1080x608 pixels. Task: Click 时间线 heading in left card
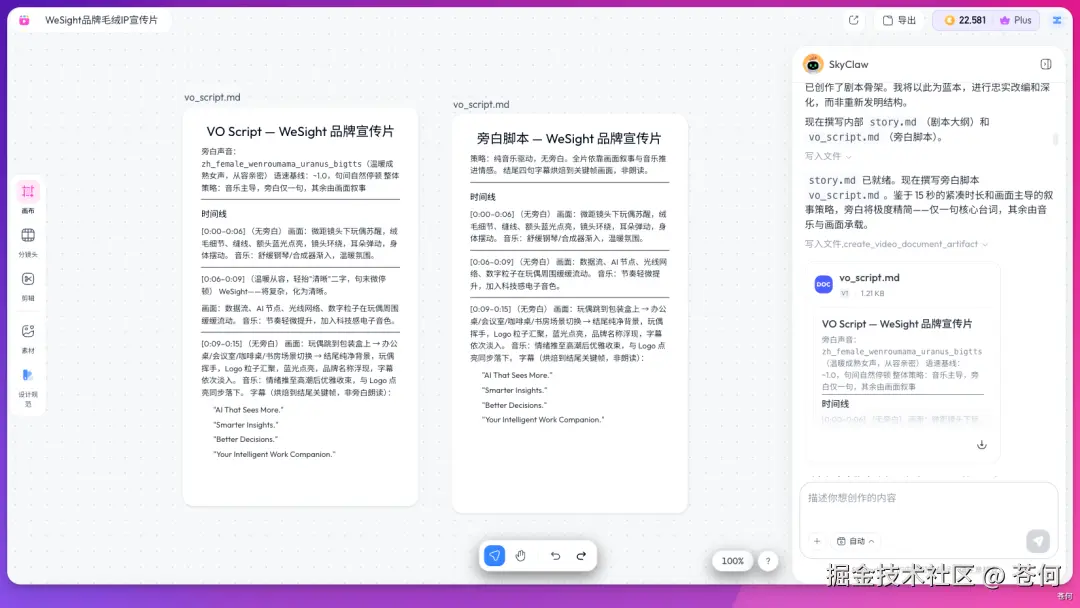point(214,214)
